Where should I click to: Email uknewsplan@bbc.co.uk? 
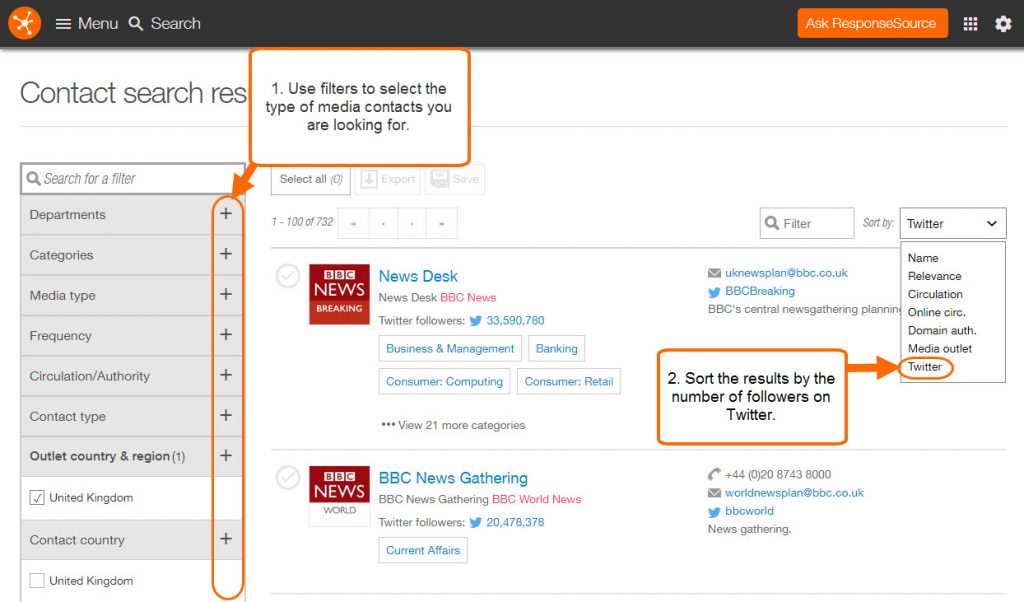786,273
